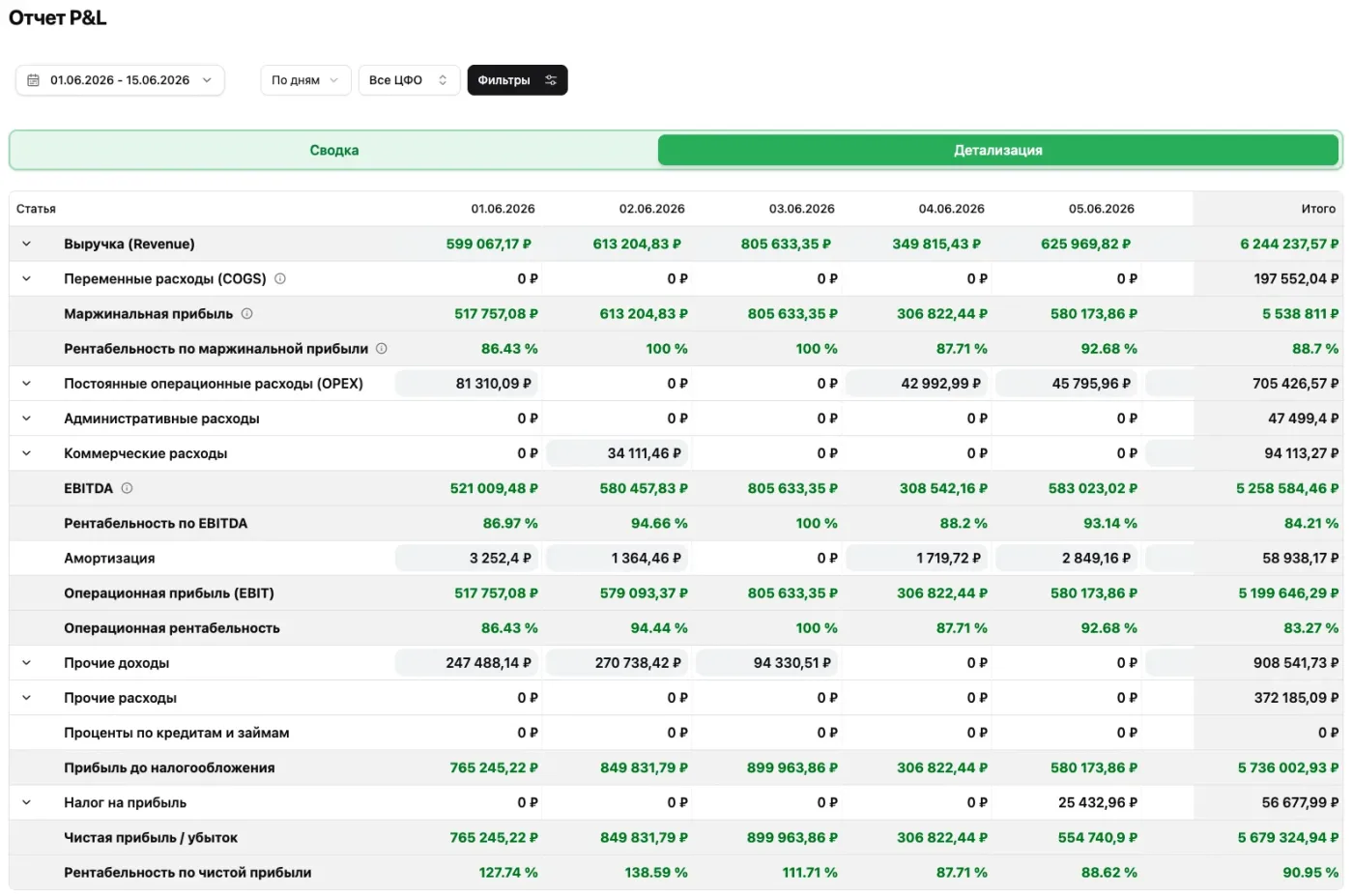The height and width of the screenshot is (896, 1353).
Task: Click Коммерческие расходы value 34 111,46 ₽
Action: pyautogui.click(x=618, y=453)
